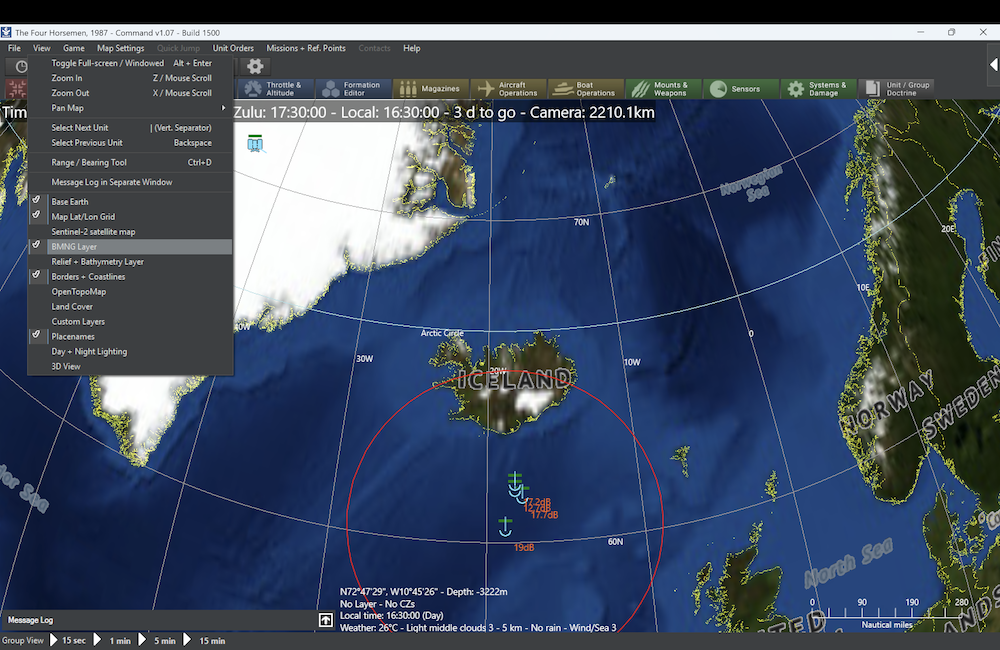Open the File menu

coord(14,48)
